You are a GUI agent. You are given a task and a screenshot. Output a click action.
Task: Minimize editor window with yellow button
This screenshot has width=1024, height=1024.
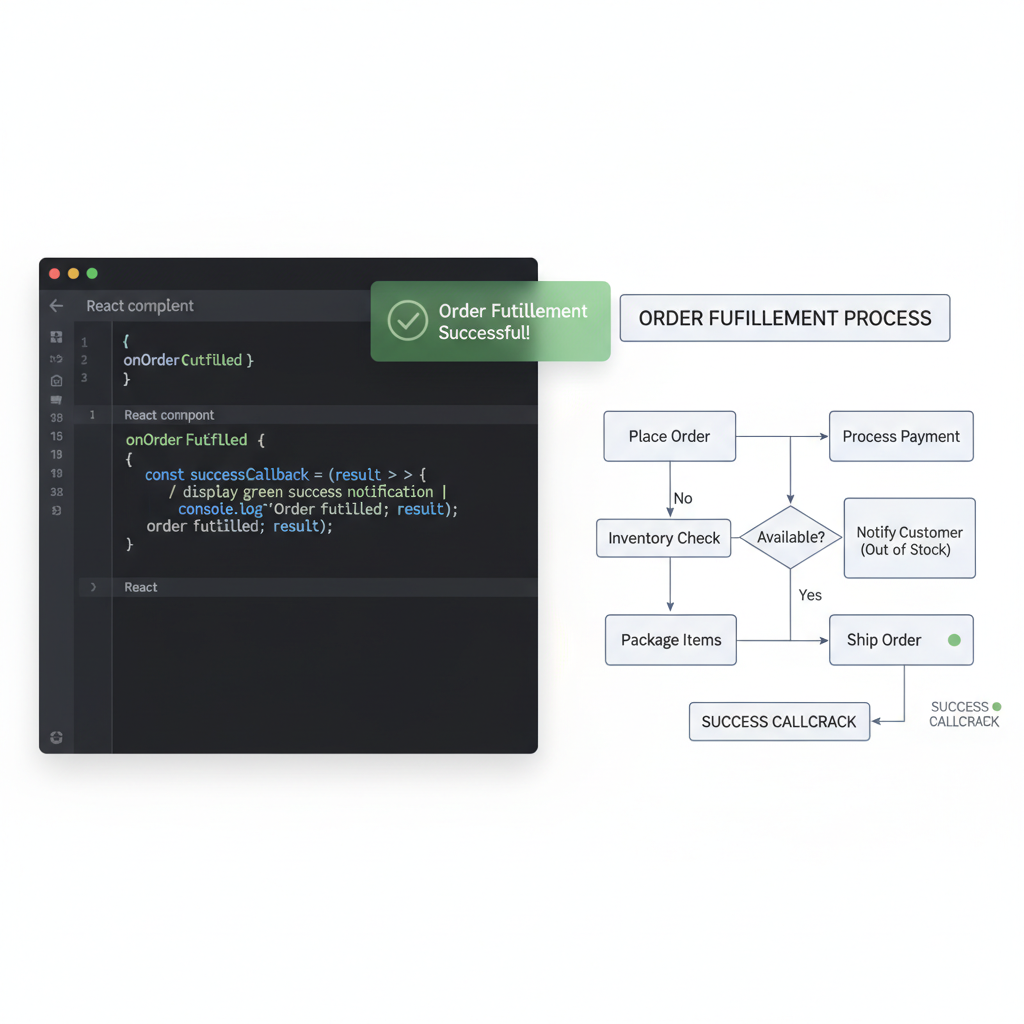(74, 274)
